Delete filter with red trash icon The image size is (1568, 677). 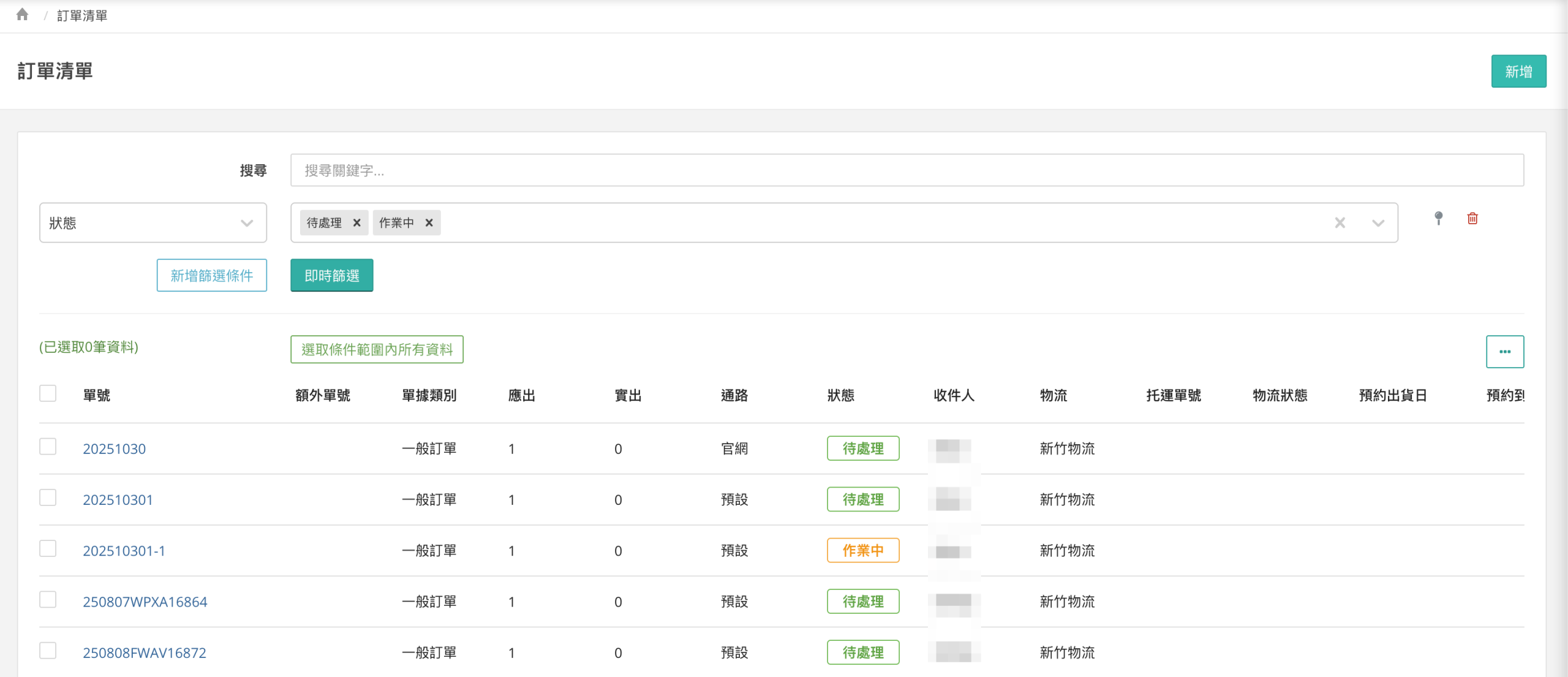tap(1472, 219)
